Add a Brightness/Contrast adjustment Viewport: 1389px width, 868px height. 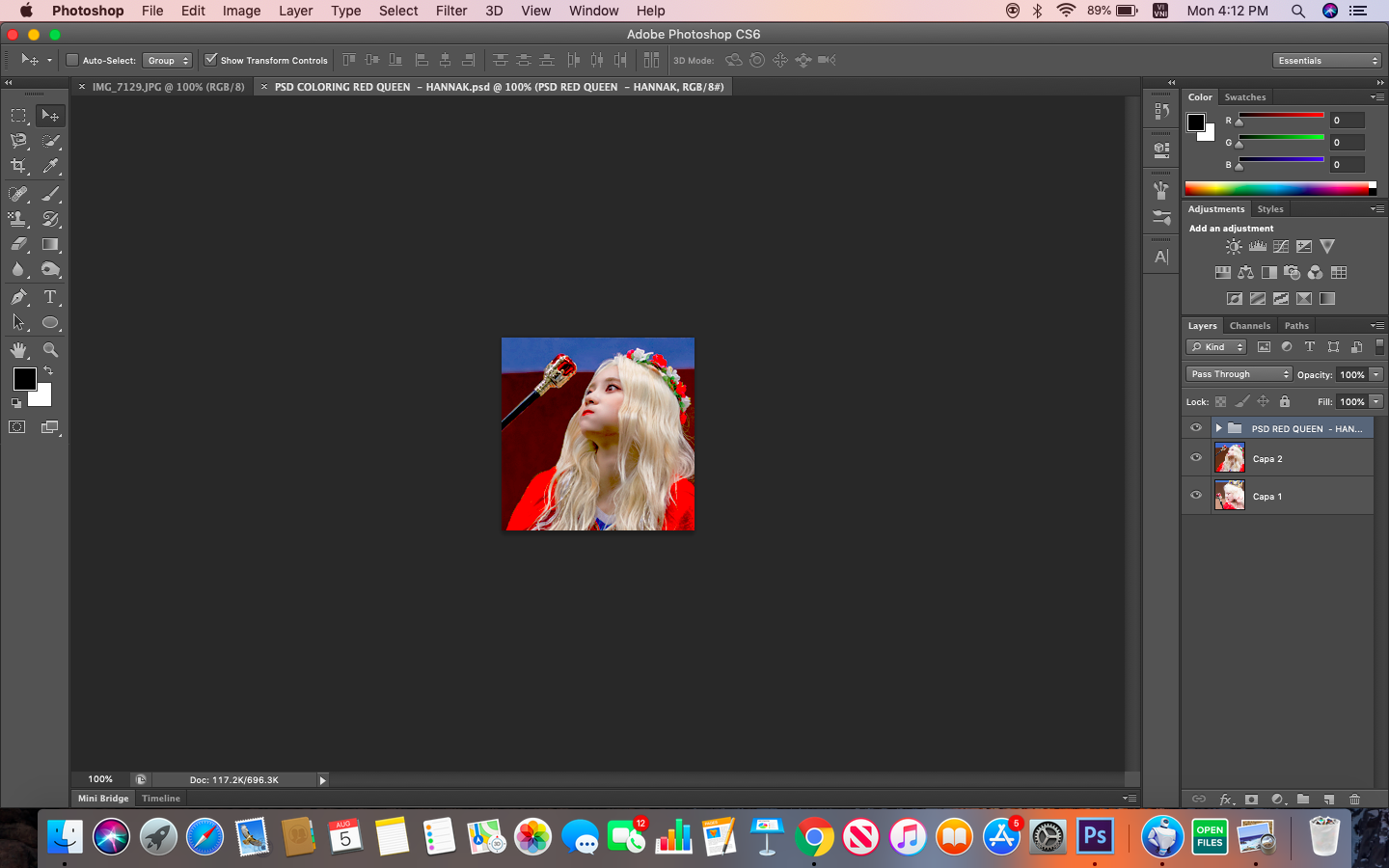pyautogui.click(x=1234, y=247)
